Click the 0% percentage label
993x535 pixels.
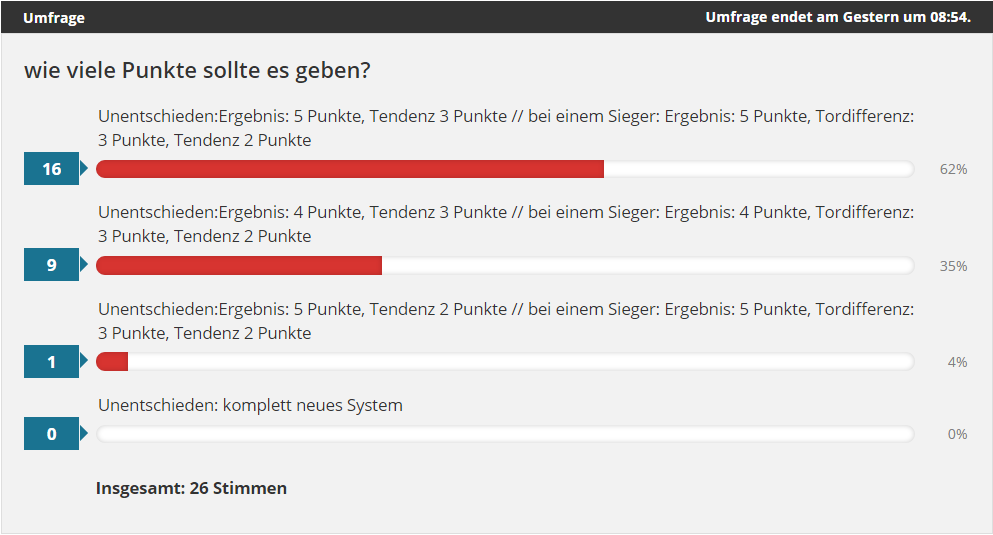pyautogui.click(x=957, y=434)
